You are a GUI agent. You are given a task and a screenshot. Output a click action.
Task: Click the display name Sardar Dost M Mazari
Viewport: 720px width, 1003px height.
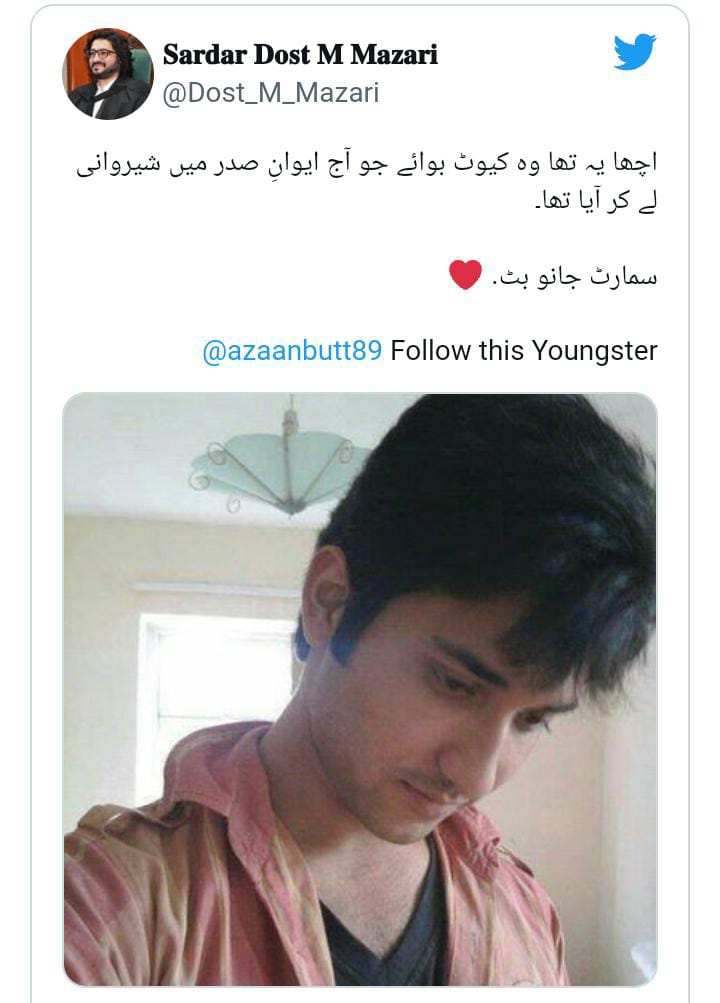300,54
